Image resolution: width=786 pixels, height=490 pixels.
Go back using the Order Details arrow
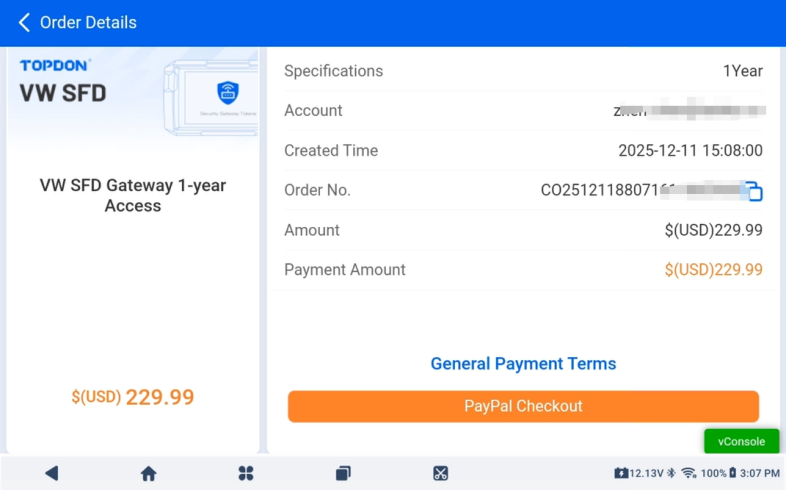[24, 22]
